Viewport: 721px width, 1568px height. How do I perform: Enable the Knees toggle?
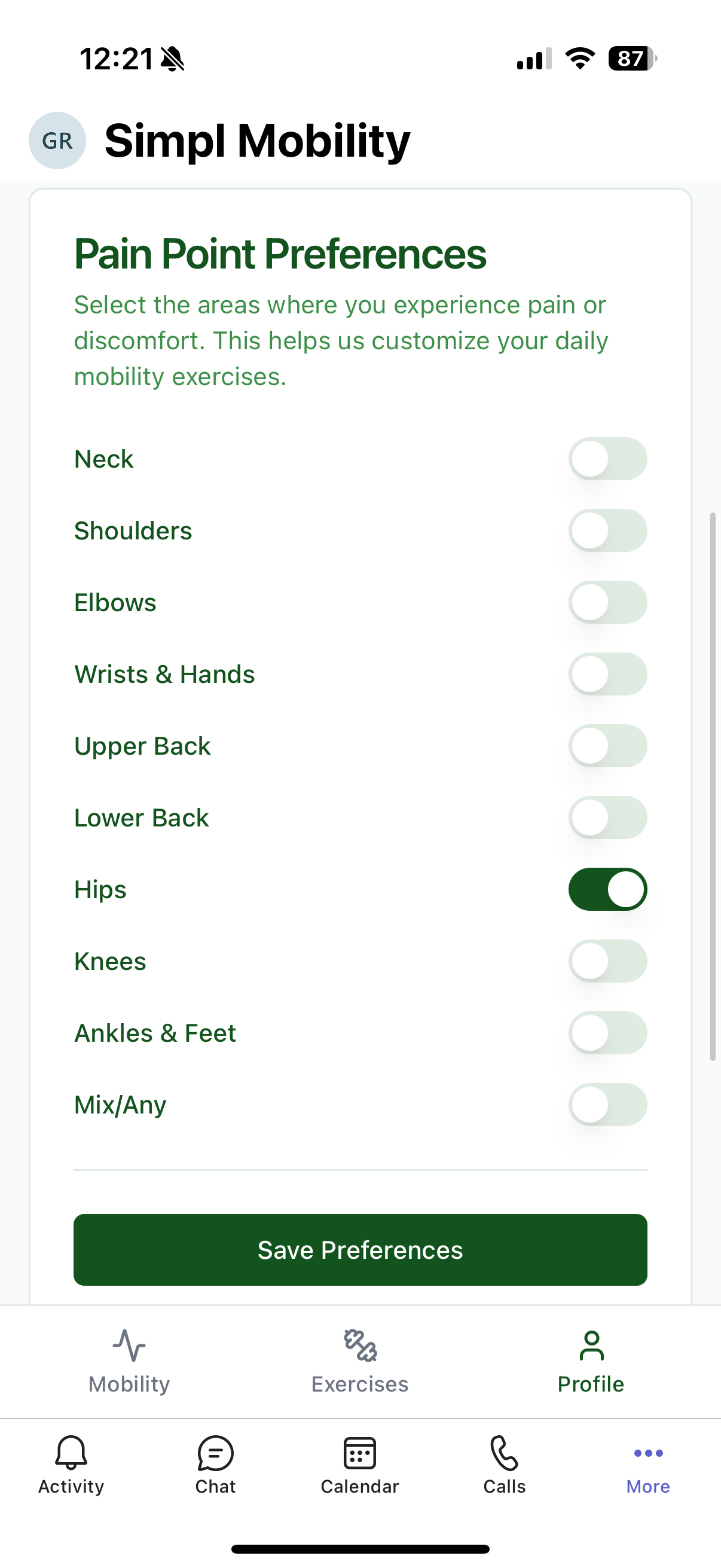[607, 961]
